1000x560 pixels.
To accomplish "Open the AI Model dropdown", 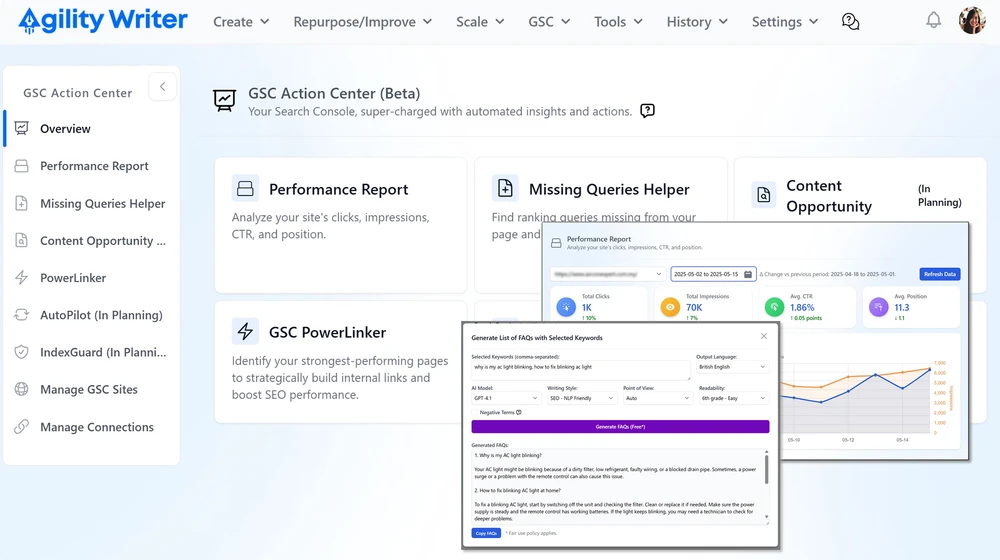I will coord(506,398).
